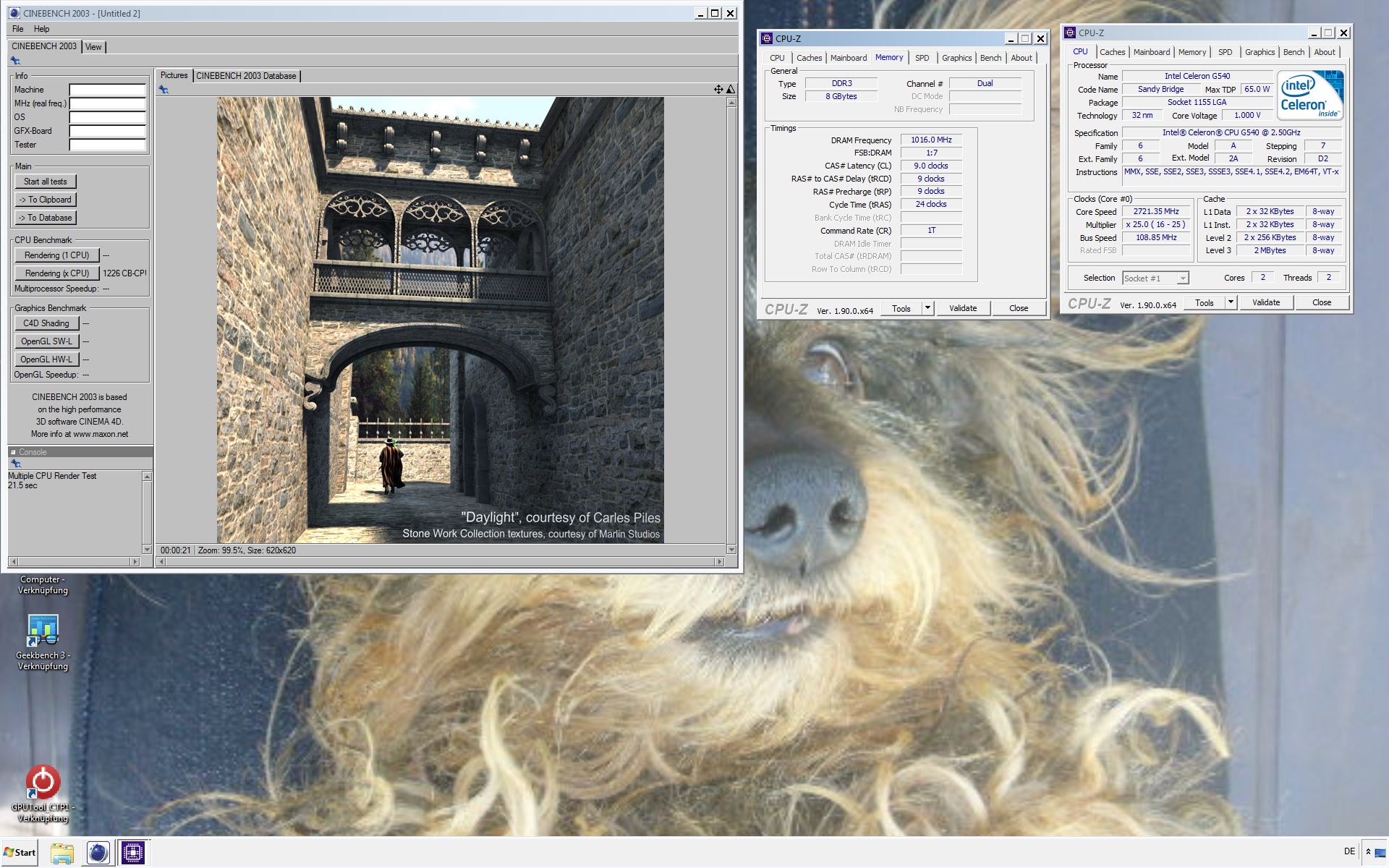This screenshot has width=1389, height=868.
Task: Run C4D Shading benchmark
Action: [x=46, y=323]
